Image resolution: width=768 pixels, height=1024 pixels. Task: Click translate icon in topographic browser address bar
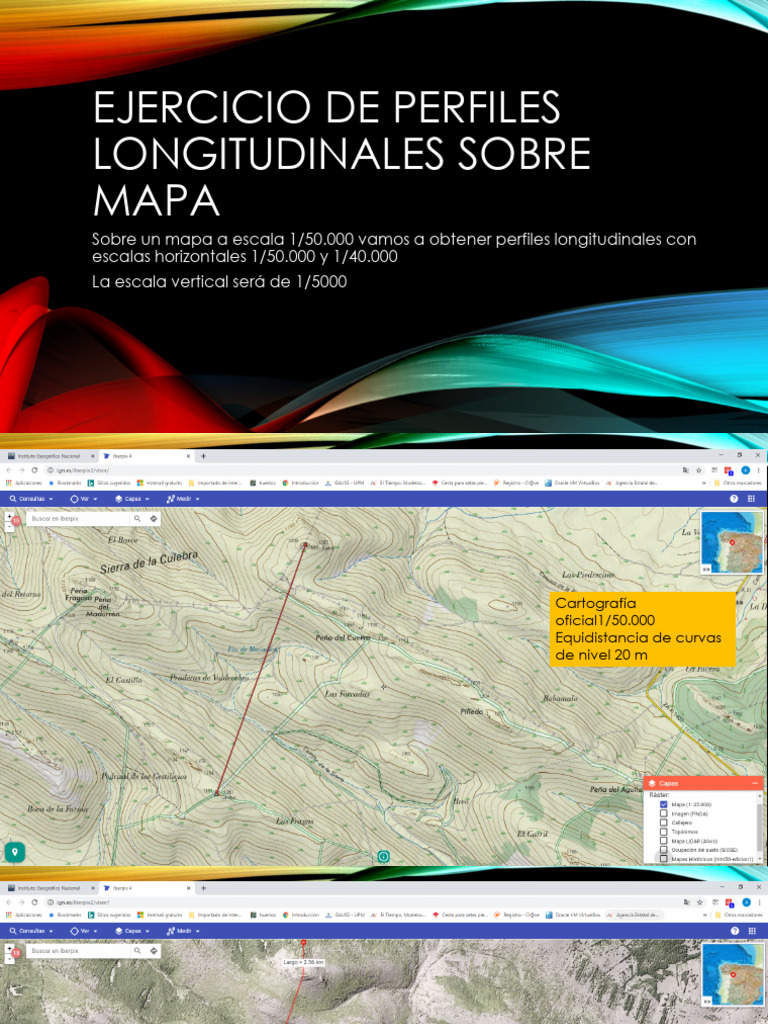click(x=685, y=470)
